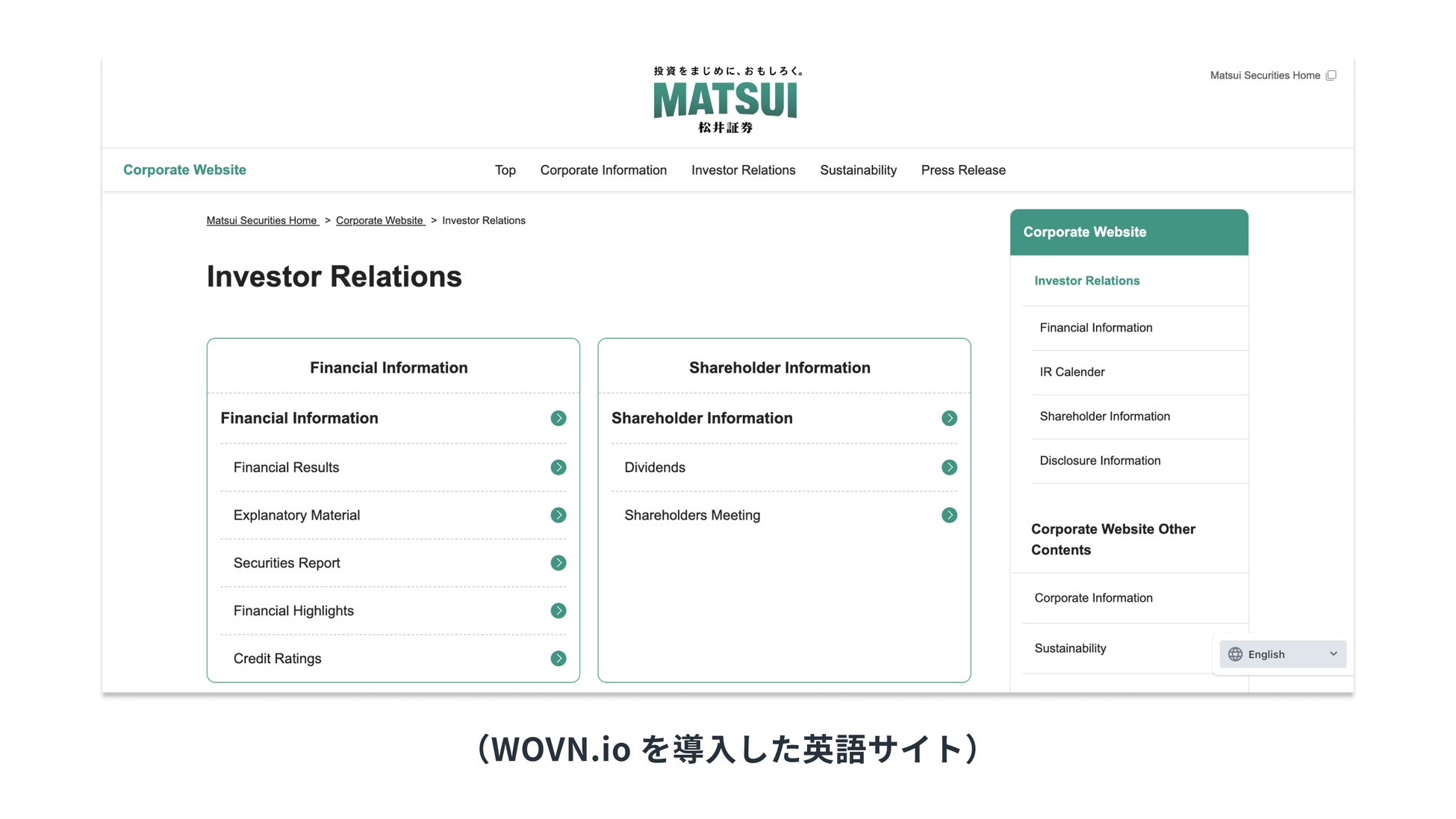1456x819 pixels.
Task: Click the arrow icon beside Dividends
Action: point(949,467)
